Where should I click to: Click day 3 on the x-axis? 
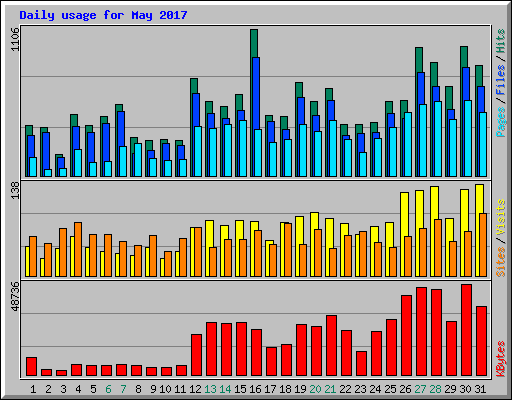63,389
